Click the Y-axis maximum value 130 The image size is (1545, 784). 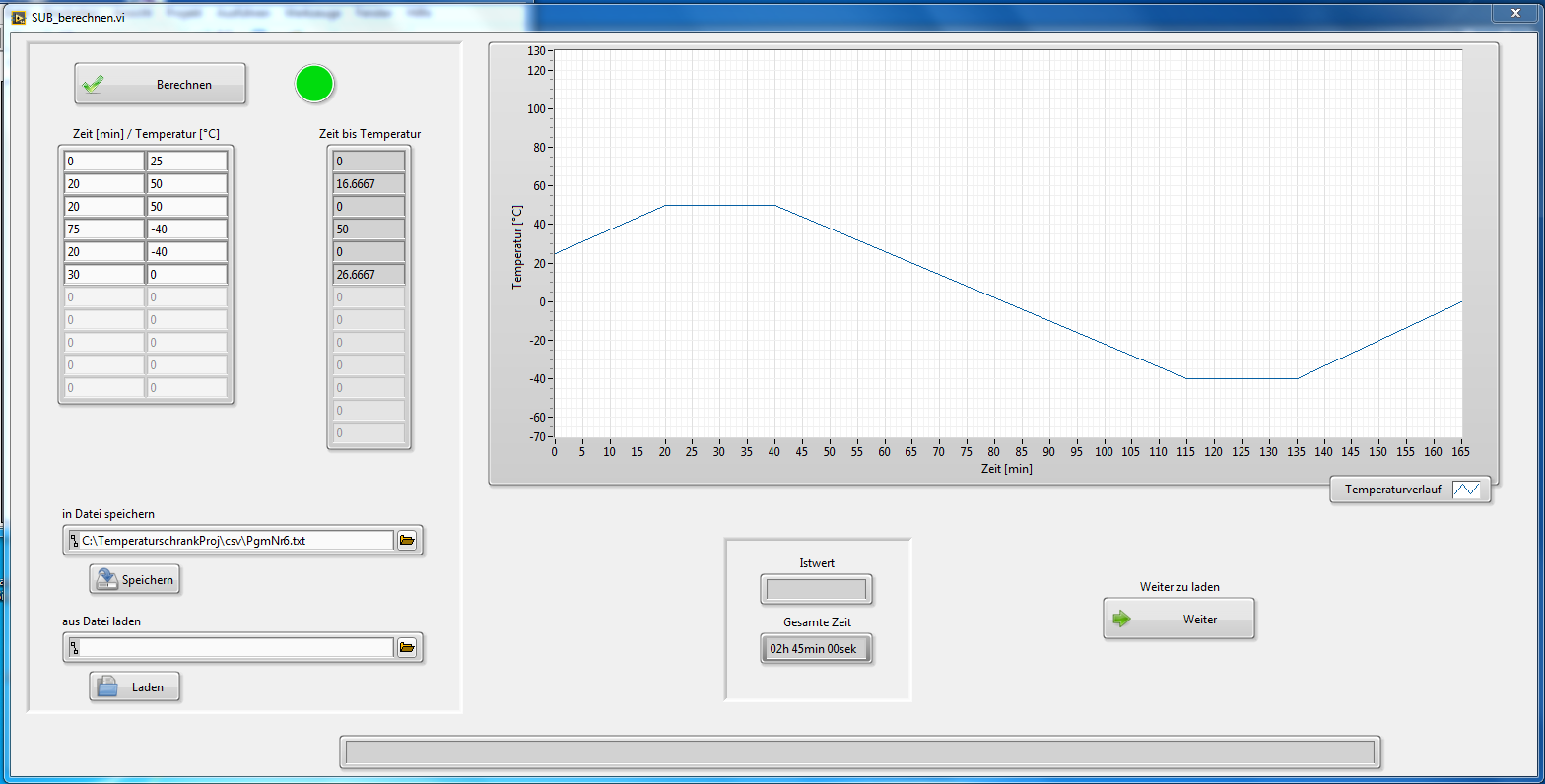pos(536,50)
